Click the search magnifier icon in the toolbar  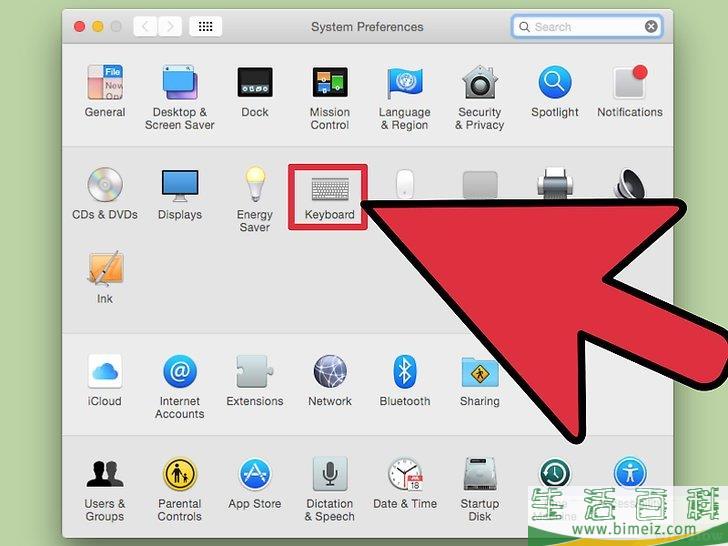point(524,27)
